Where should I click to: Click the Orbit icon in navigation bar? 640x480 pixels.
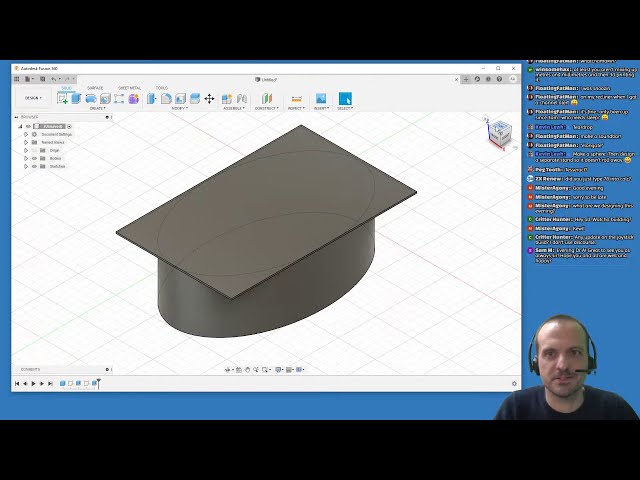click(228, 369)
